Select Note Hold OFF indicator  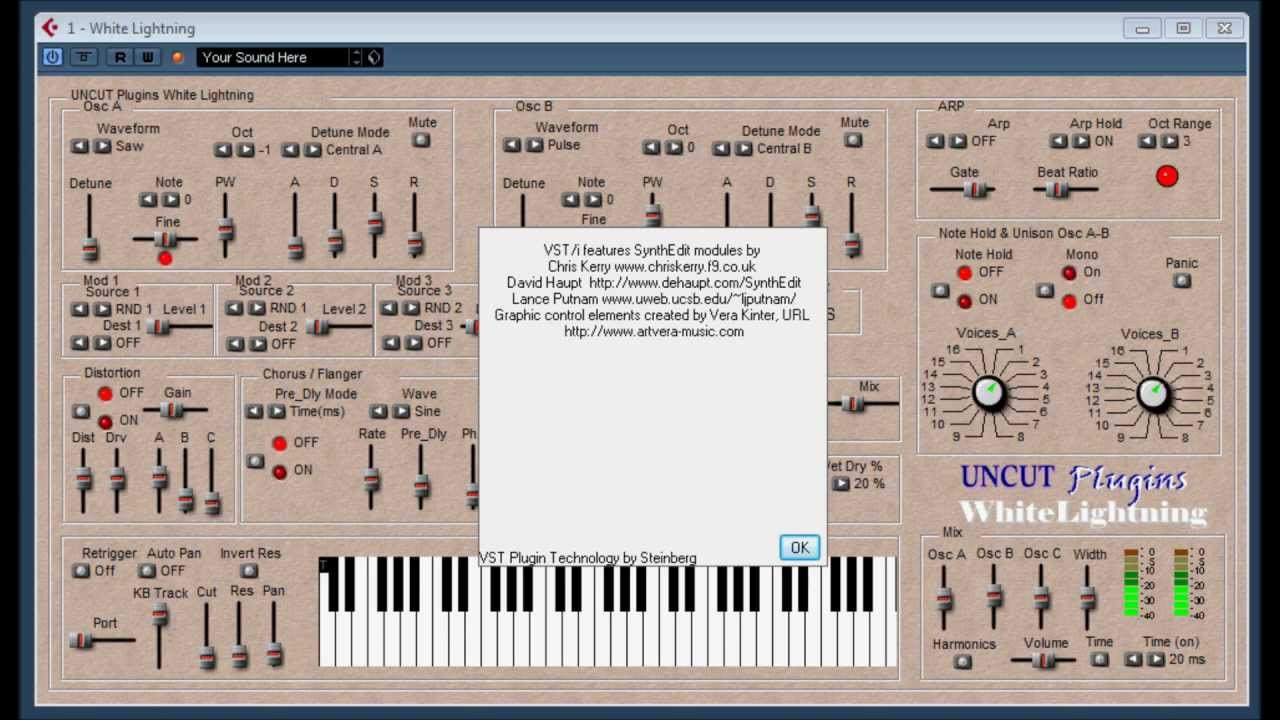[x=964, y=273]
